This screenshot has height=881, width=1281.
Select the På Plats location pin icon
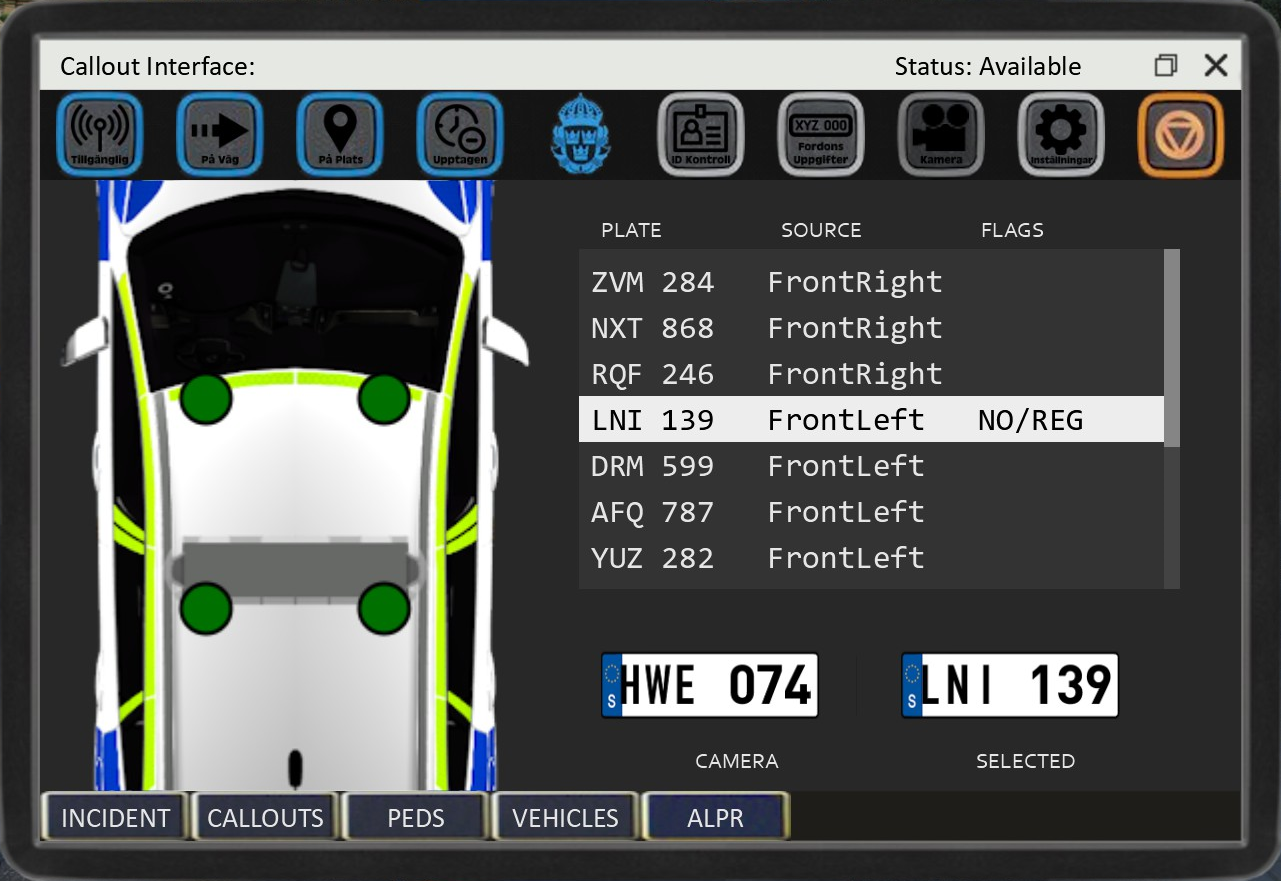click(340, 134)
